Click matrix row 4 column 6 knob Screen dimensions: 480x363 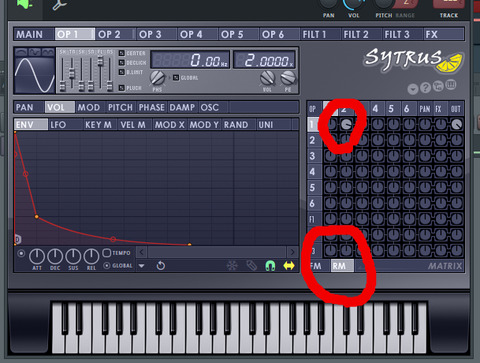(409, 171)
